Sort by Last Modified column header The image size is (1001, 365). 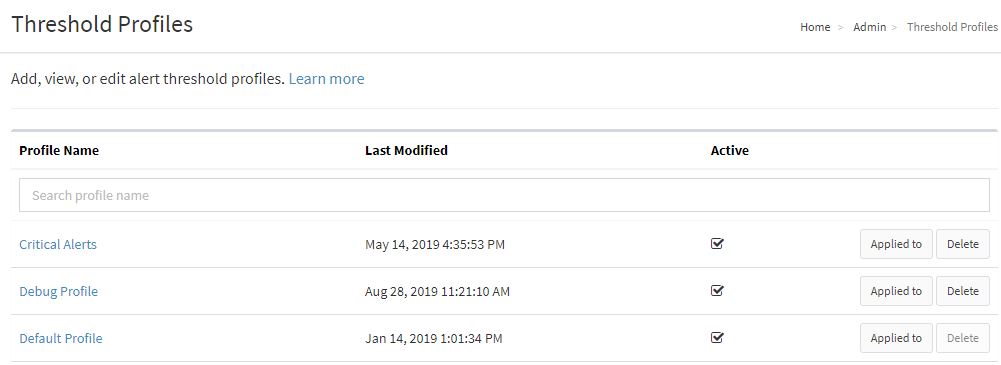point(406,151)
